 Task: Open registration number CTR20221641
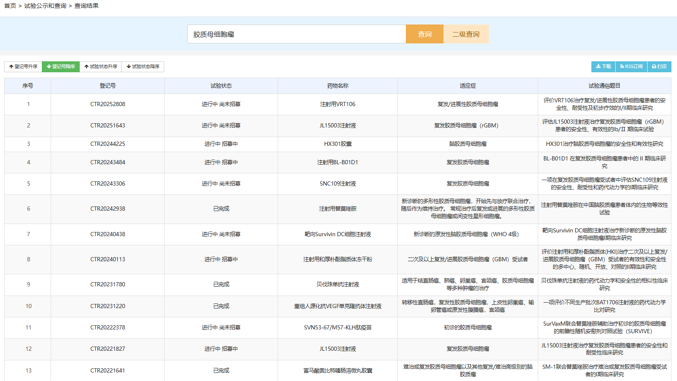pos(108,371)
